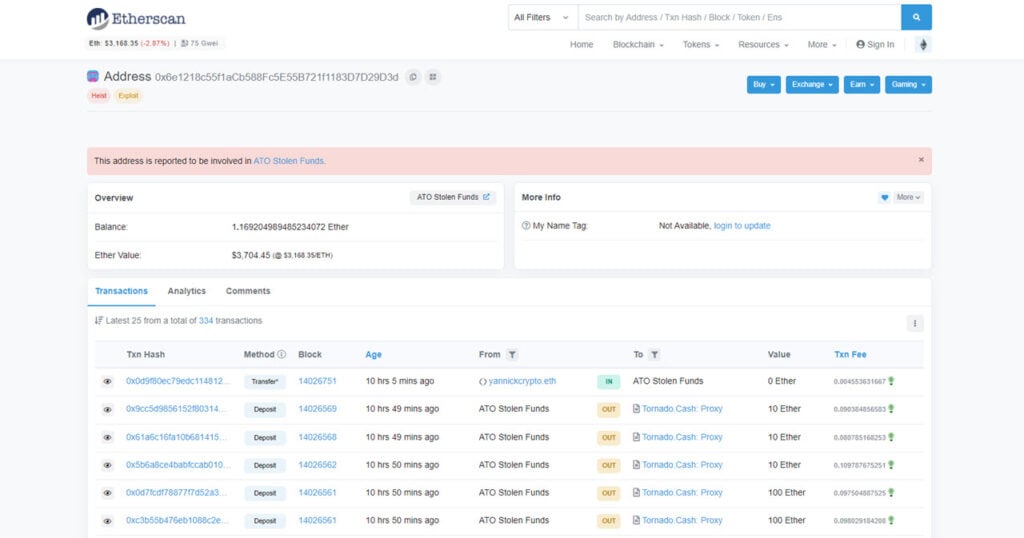Click contract icon in the block 14026569 row

point(636,409)
